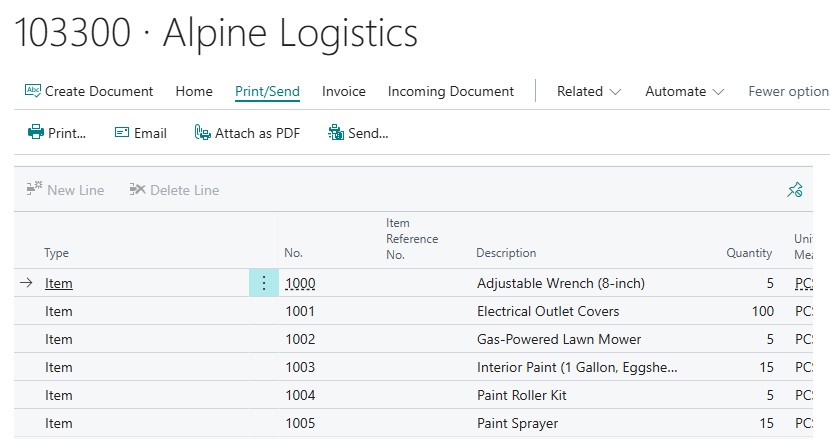
Task: Open item number 1000 link
Action: tap(300, 283)
